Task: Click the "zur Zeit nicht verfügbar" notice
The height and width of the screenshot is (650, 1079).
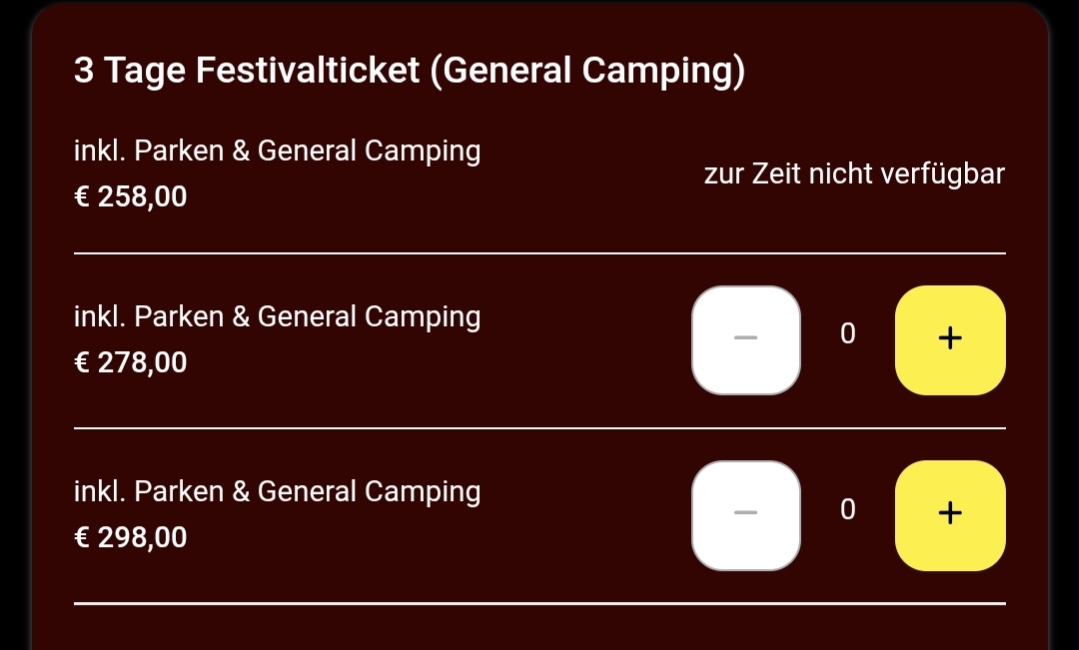Action: point(854,174)
